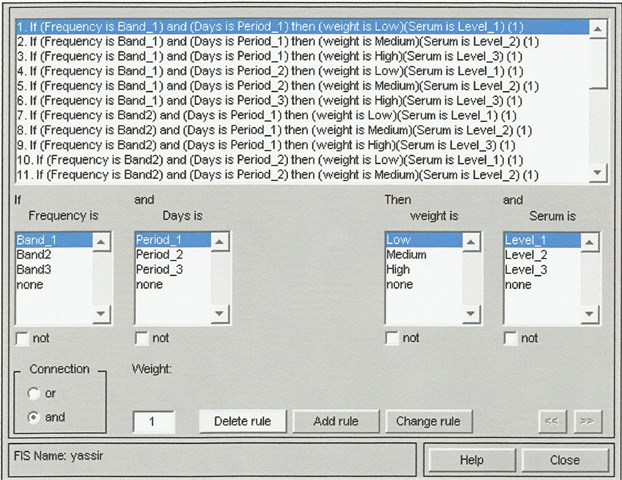
Task: Click the rule list scroll-up arrow
Action: point(598,29)
